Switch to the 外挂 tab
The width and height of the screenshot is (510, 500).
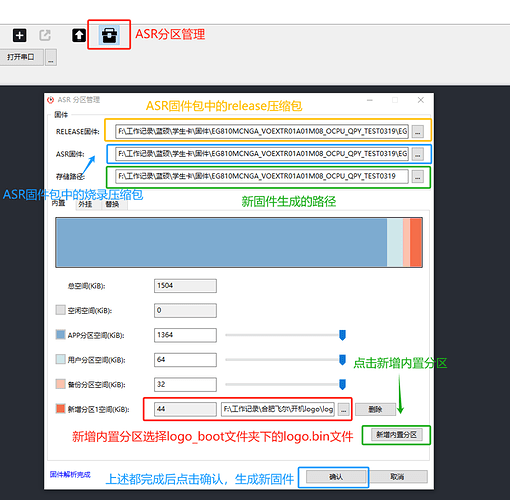pos(86,204)
